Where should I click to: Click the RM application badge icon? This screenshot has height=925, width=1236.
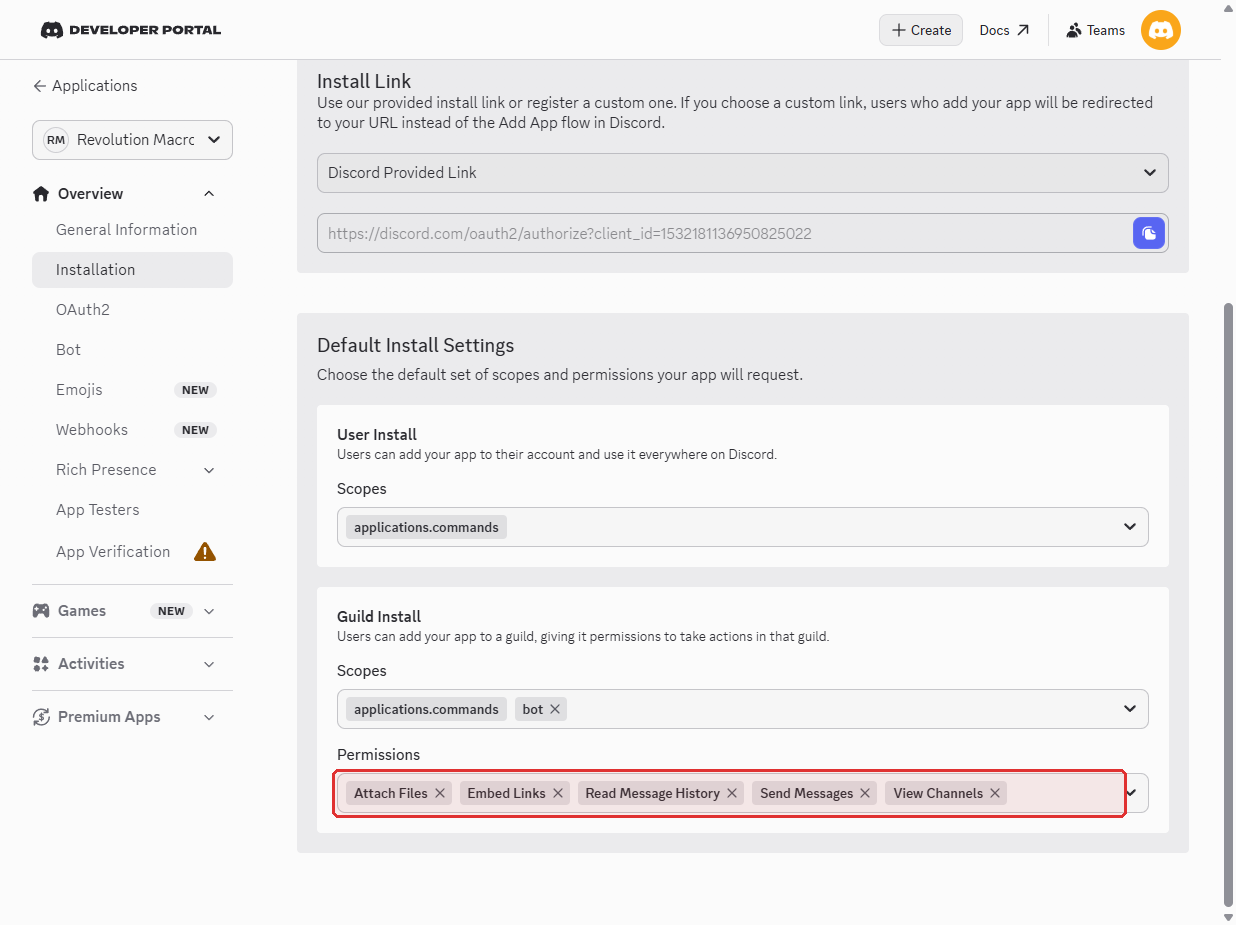(56, 140)
